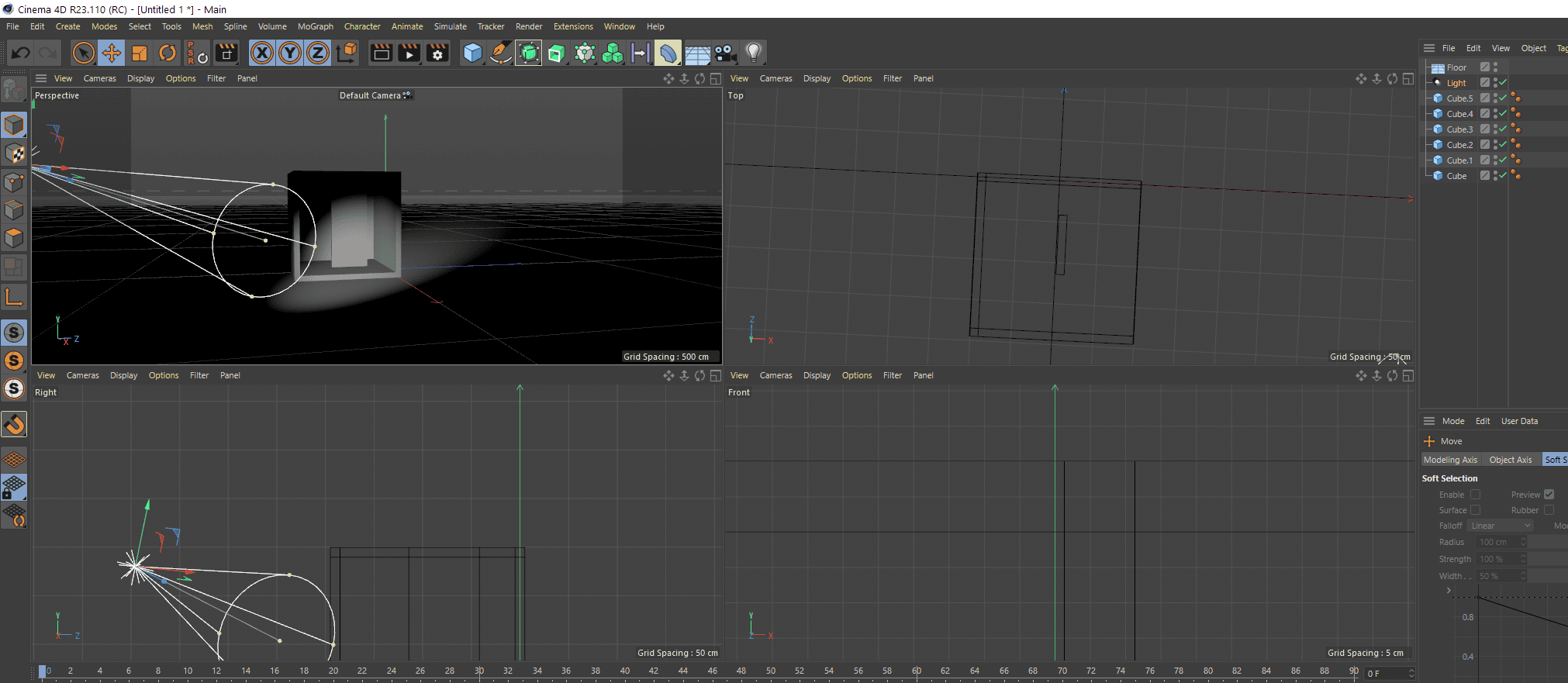Click the Undo arrow icon
1568x683 pixels.
tap(21, 53)
